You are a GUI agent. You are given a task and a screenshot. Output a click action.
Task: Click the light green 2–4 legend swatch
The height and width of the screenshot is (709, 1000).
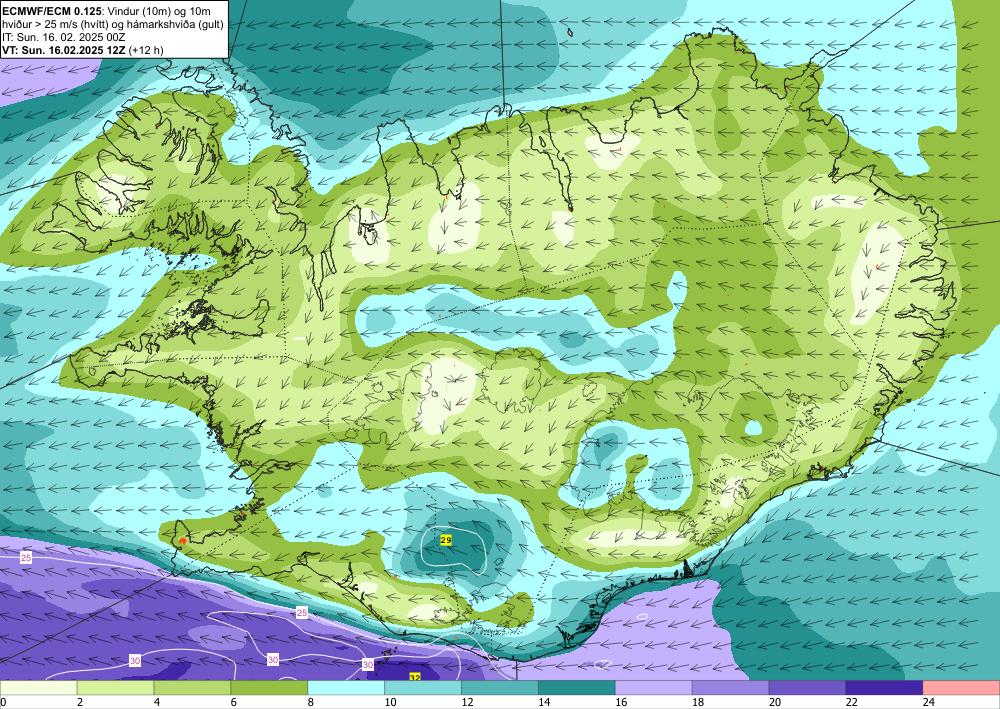click(x=115, y=688)
